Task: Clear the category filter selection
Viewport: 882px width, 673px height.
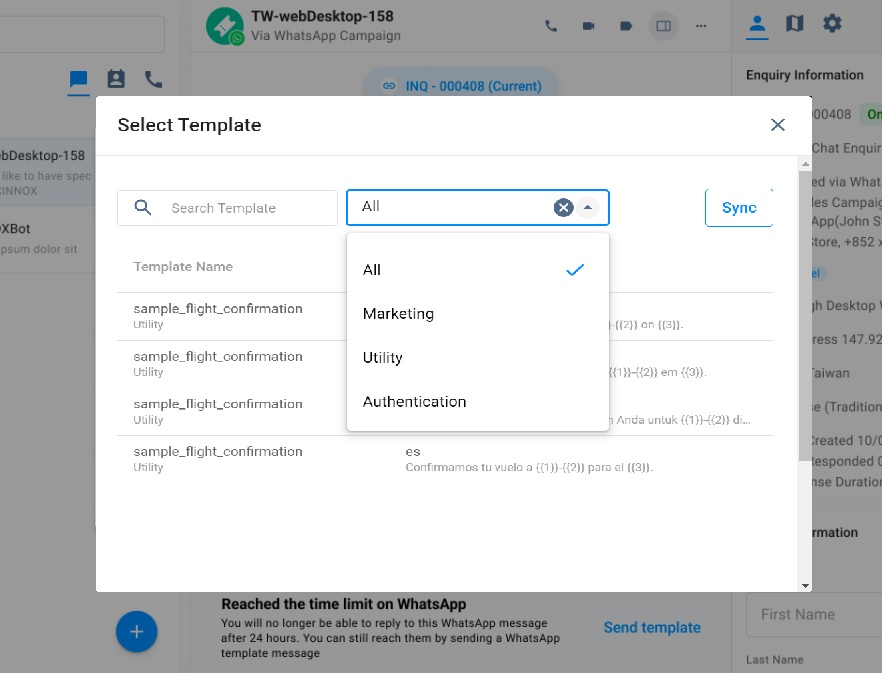Action: (x=563, y=208)
